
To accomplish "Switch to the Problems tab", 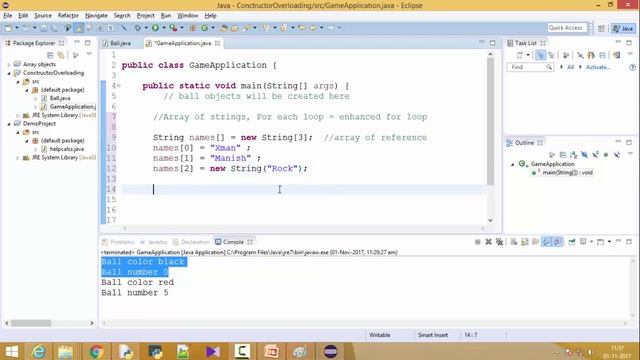I will 118,242.
